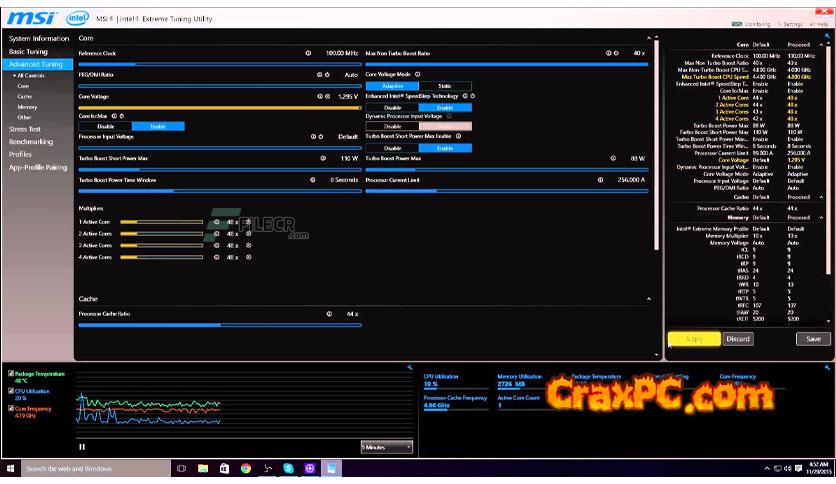Click reset icon right of 1 Active Core

pyautogui.click(x=248, y=222)
